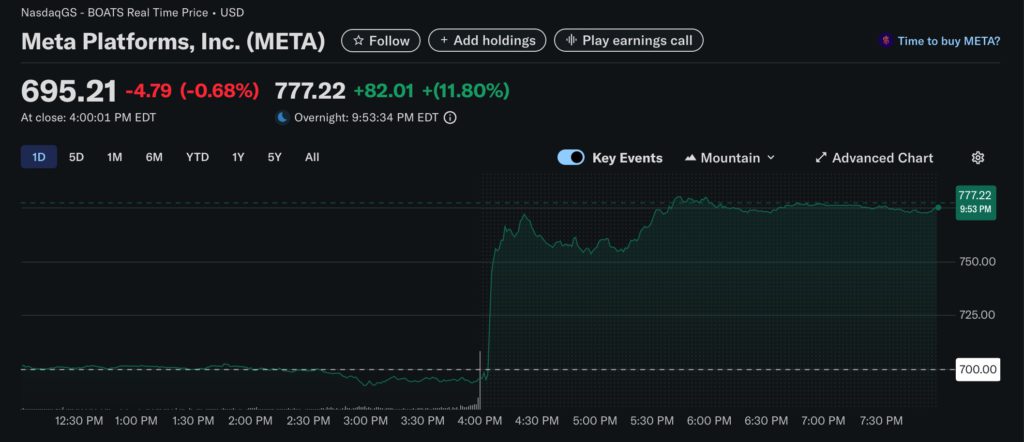The height and width of the screenshot is (442, 1024).
Task: Click the Meta Platforms, Inc. (META) title
Action: click(173, 41)
